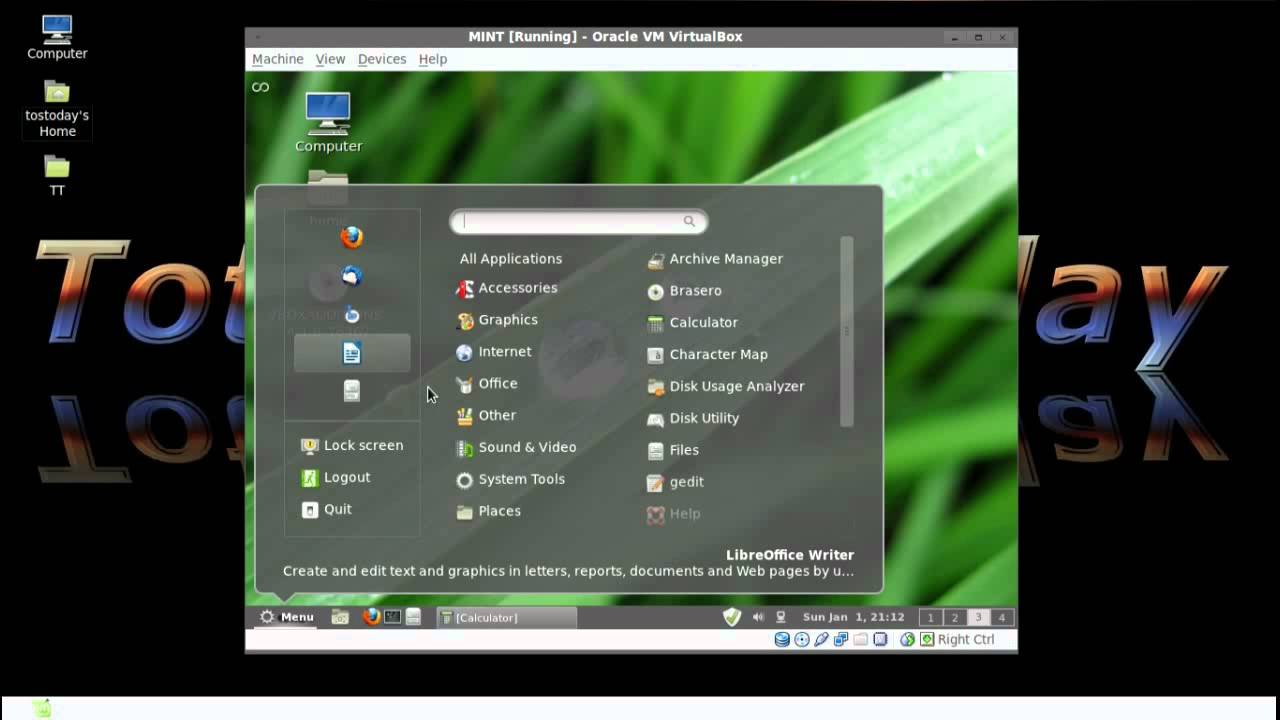
Task: Open gedit text editor
Action: point(676,482)
